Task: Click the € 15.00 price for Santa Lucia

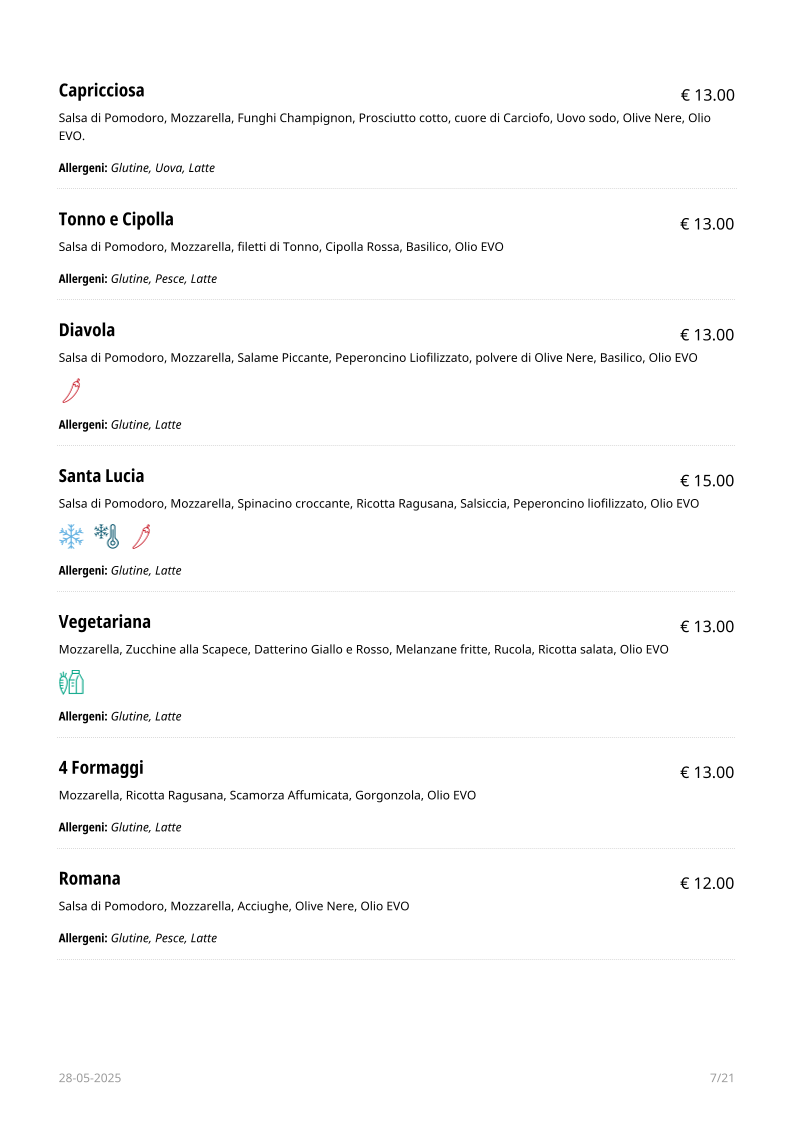Action: [707, 481]
